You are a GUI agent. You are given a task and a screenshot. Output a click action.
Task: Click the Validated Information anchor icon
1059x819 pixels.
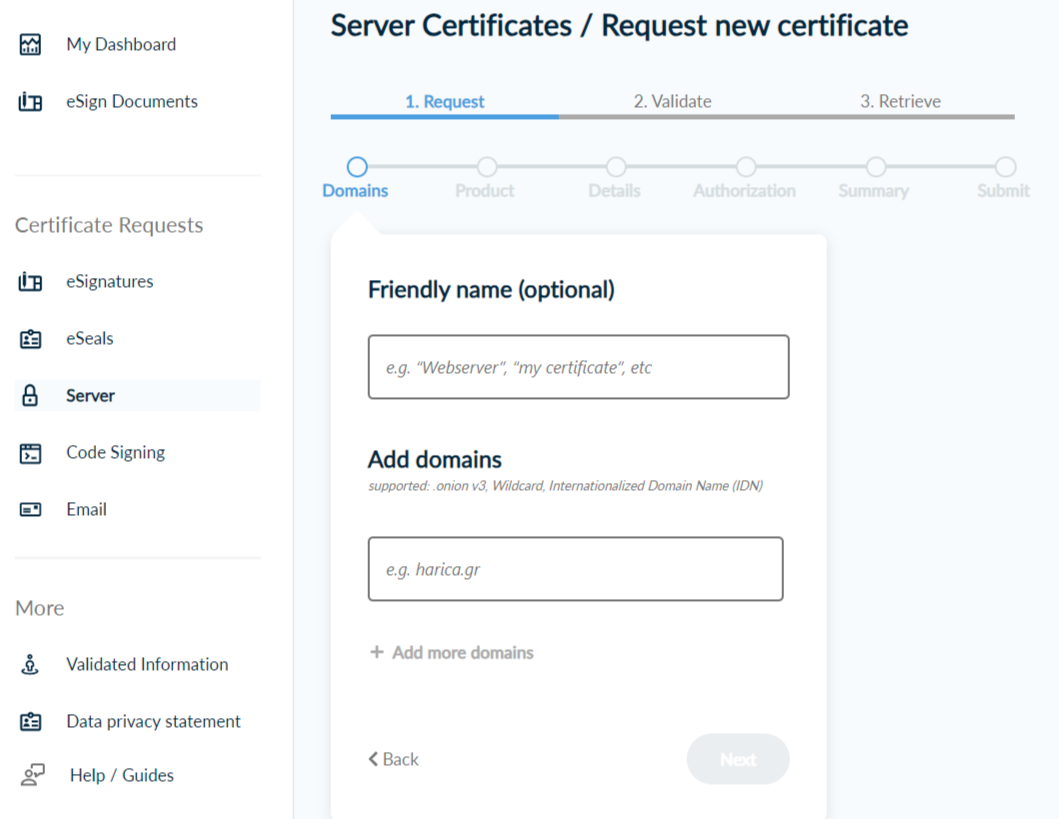click(31, 665)
